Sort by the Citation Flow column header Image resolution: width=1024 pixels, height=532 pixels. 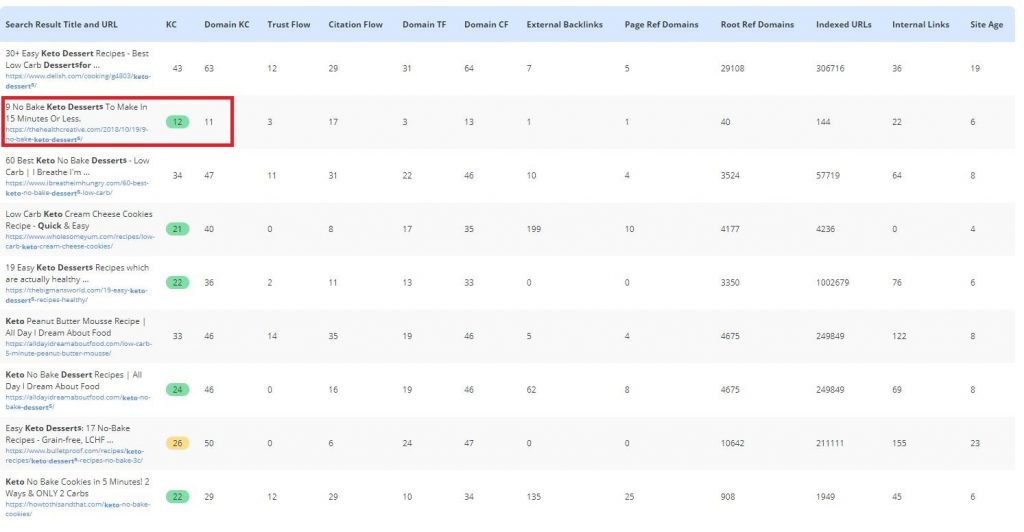[x=355, y=24]
